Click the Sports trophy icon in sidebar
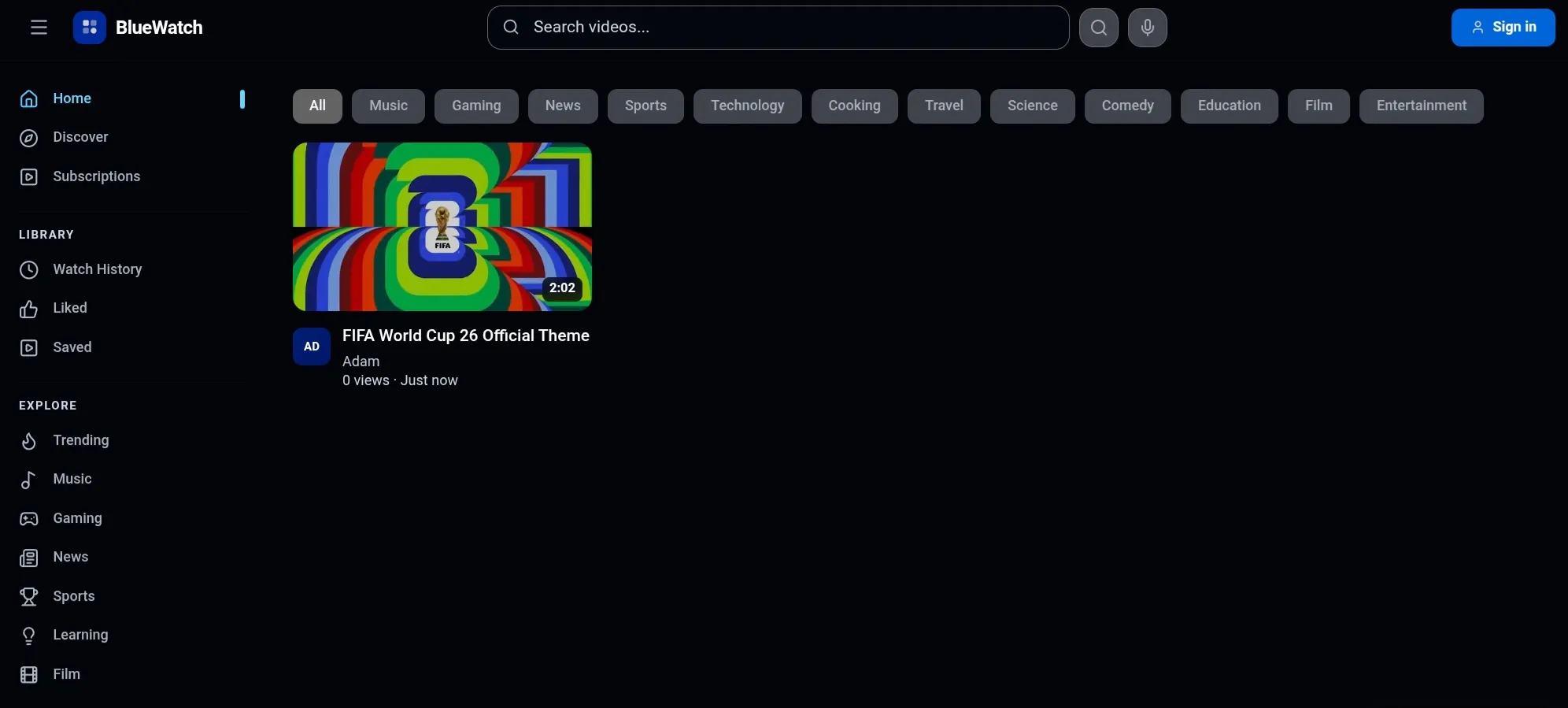Image resolution: width=1568 pixels, height=708 pixels. click(29, 597)
